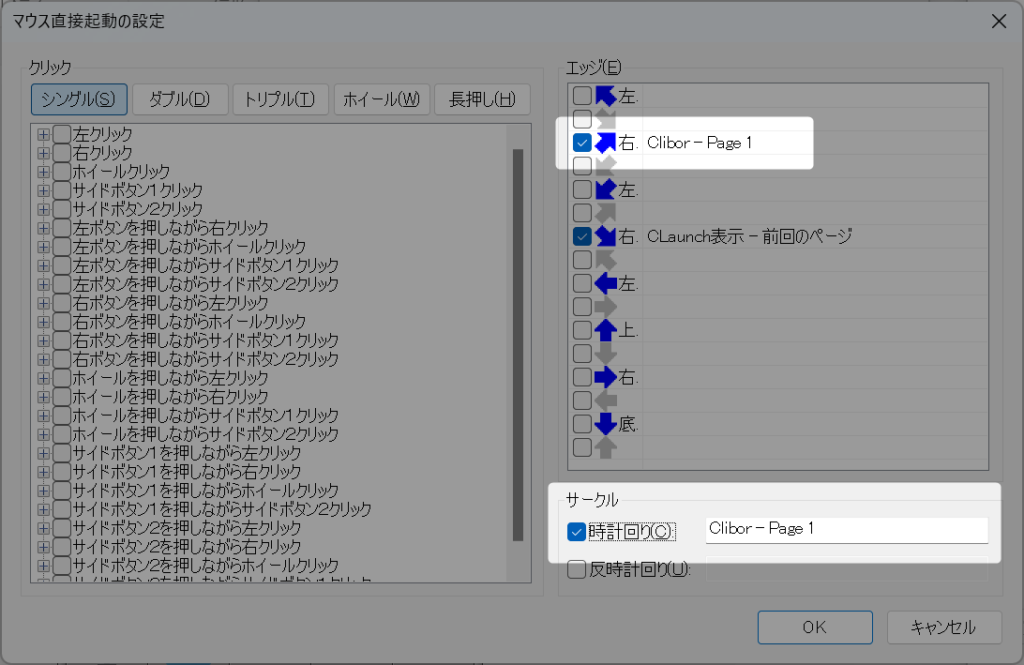Expand the 左ボタンを押しながら右クリック node

(44, 228)
